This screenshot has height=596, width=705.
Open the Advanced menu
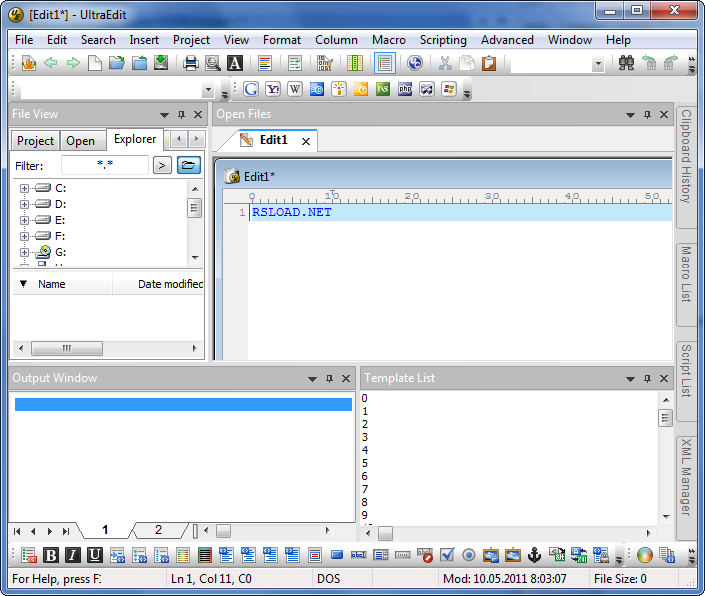click(507, 40)
